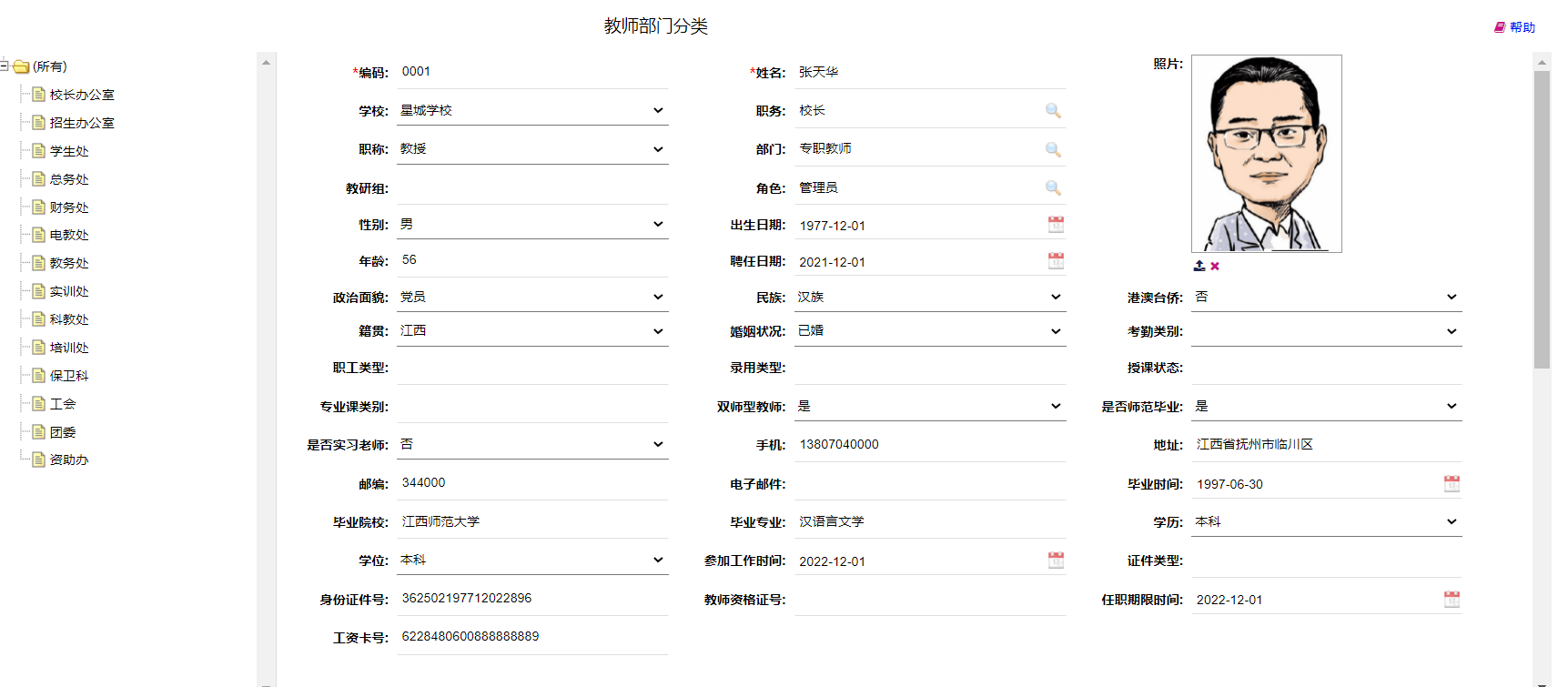Click the document icon beside 电教处
1568x687 pixels.
(38, 234)
